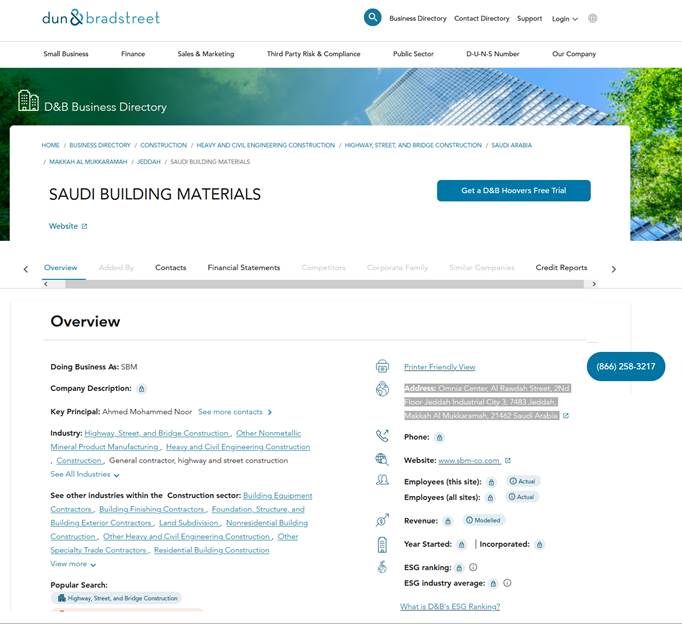Screen dimensions: 682x624
Task: Click the SAUDI ARABIA breadcrumb link
Action: pos(512,145)
